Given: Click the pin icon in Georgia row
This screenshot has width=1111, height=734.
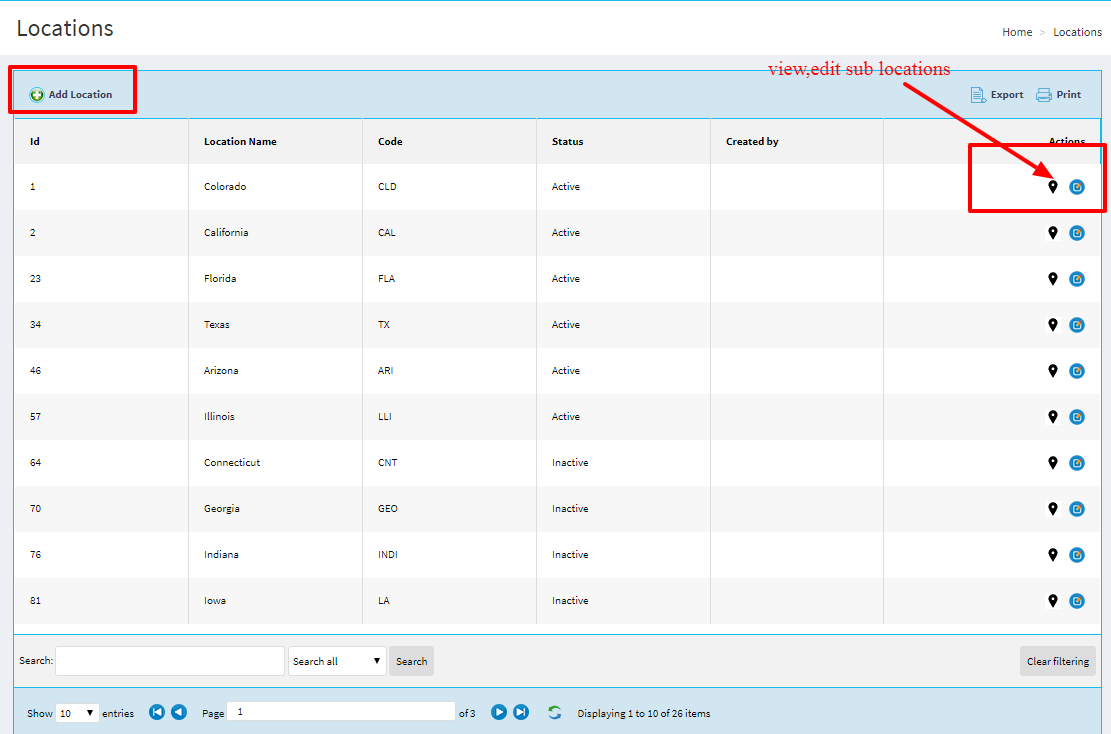Looking at the screenshot, I should [1052, 509].
